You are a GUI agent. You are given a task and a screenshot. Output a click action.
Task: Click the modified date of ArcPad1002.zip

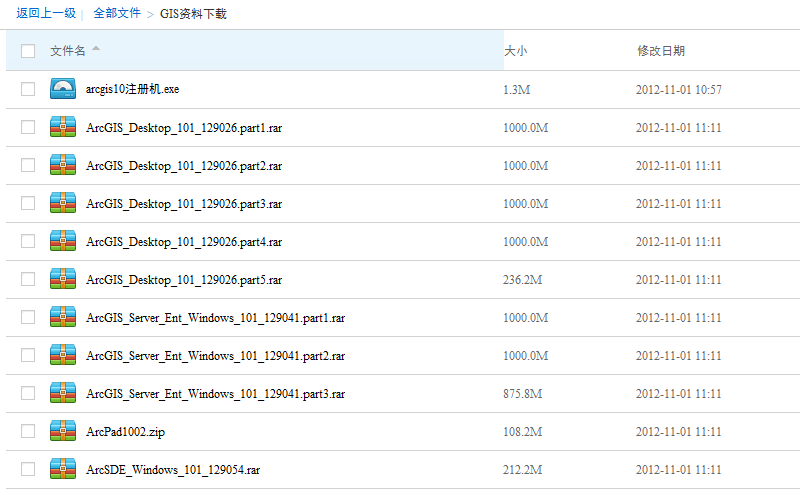coord(679,432)
